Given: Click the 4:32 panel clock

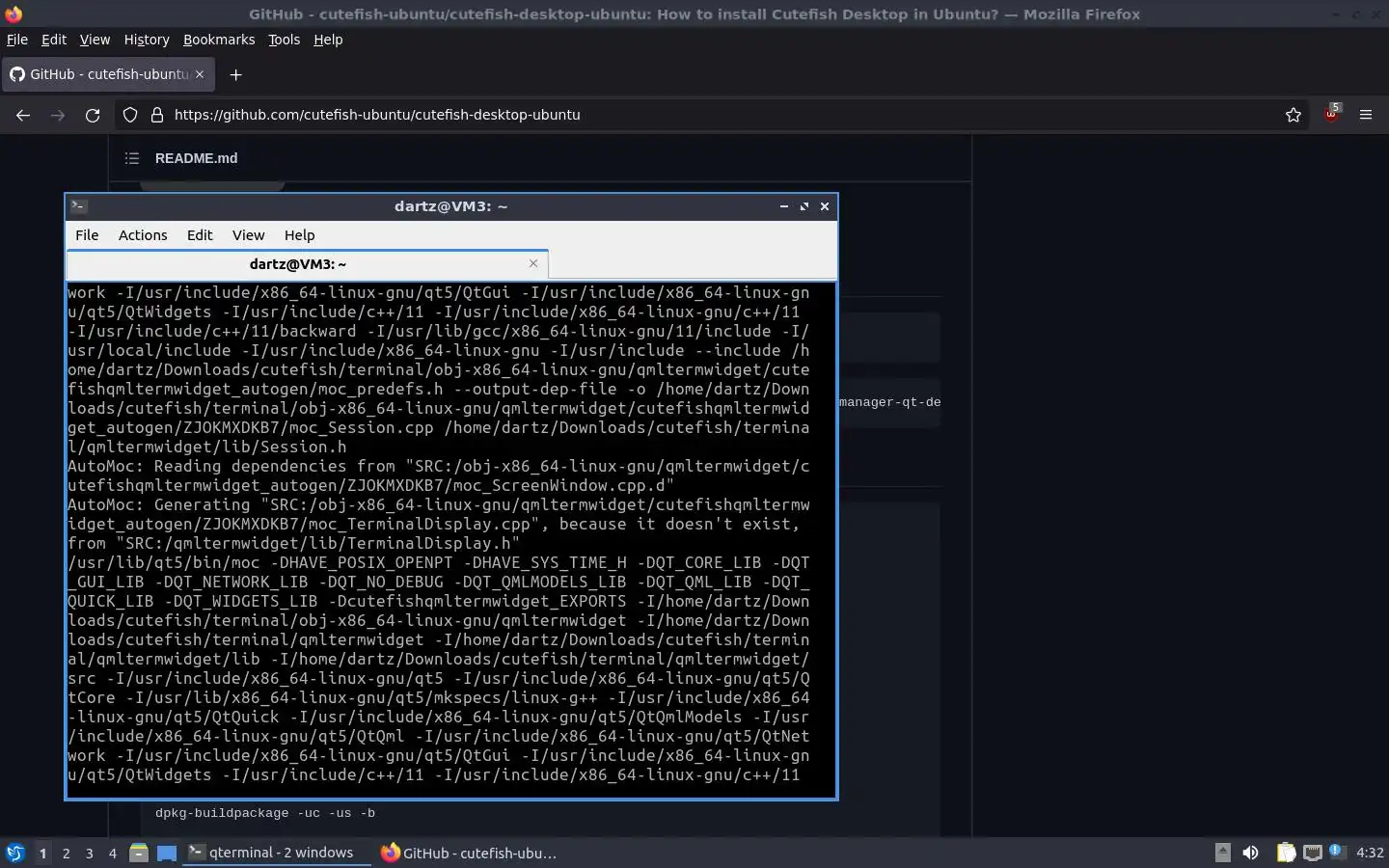Looking at the screenshot, I should (1370, 853).
